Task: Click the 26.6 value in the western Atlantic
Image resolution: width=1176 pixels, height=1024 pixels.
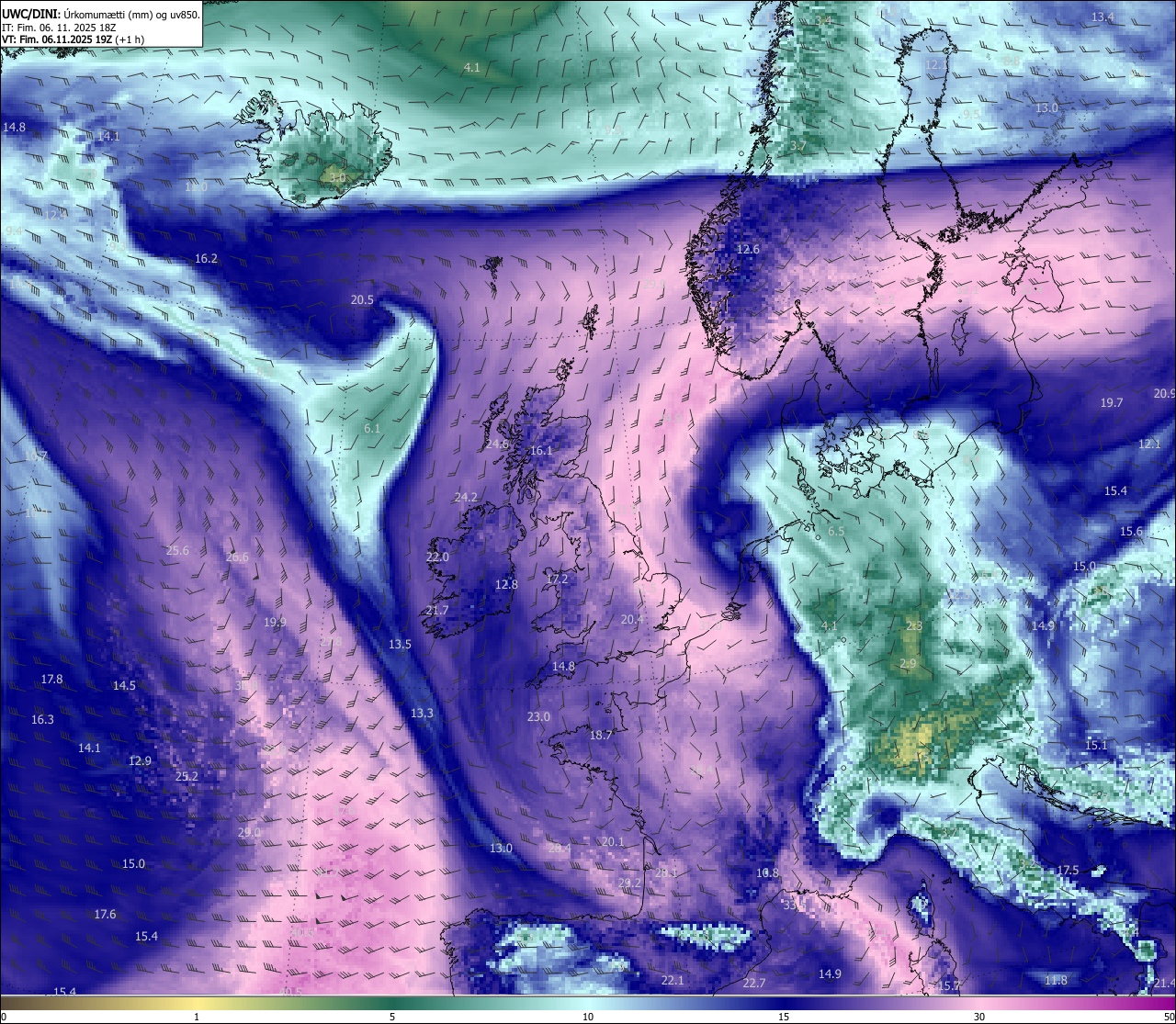Action: pyautogui.click(x=237, y=557)
